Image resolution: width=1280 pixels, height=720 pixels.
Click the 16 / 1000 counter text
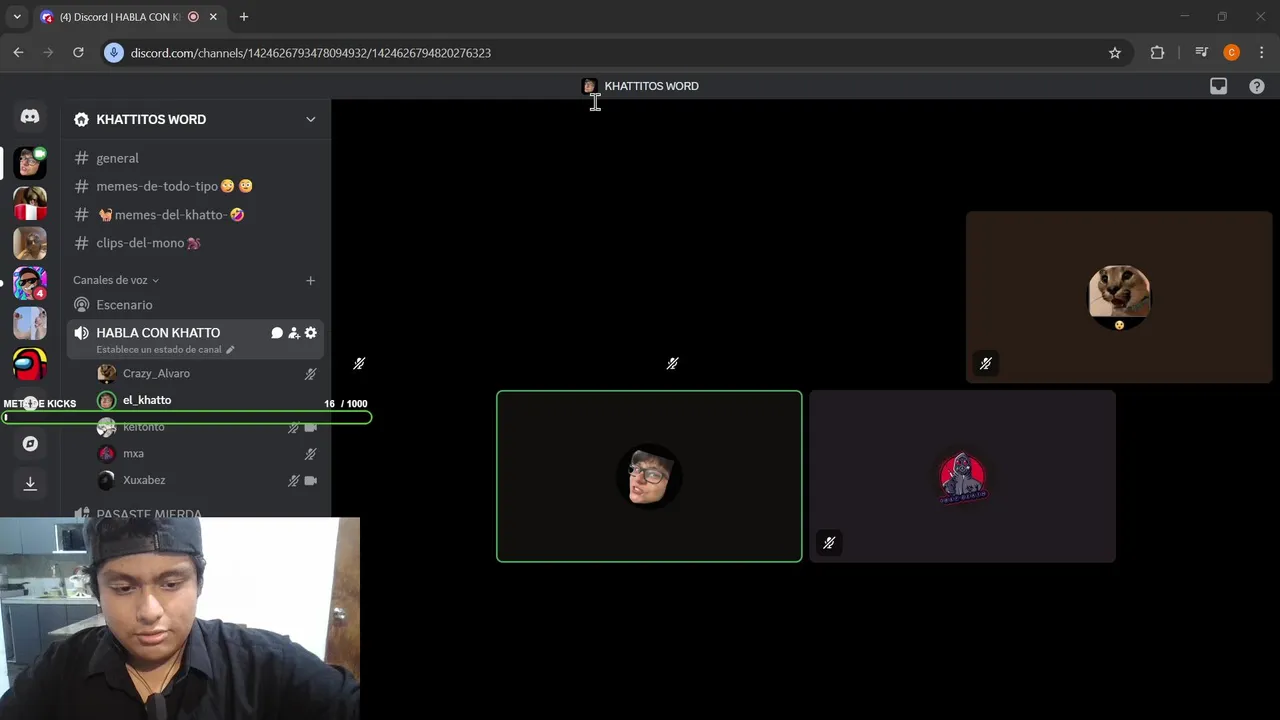[x=345, y=404]
